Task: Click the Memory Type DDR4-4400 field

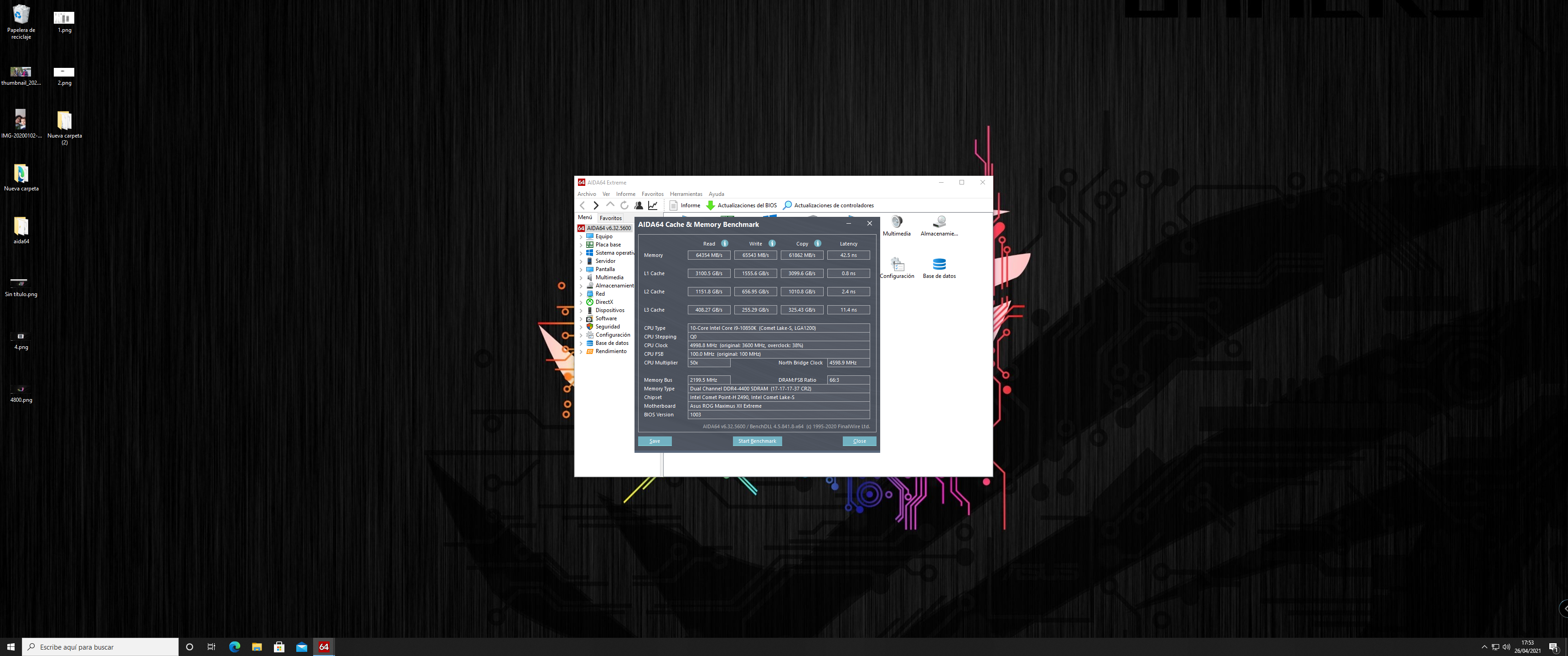Action: [779, 389]
